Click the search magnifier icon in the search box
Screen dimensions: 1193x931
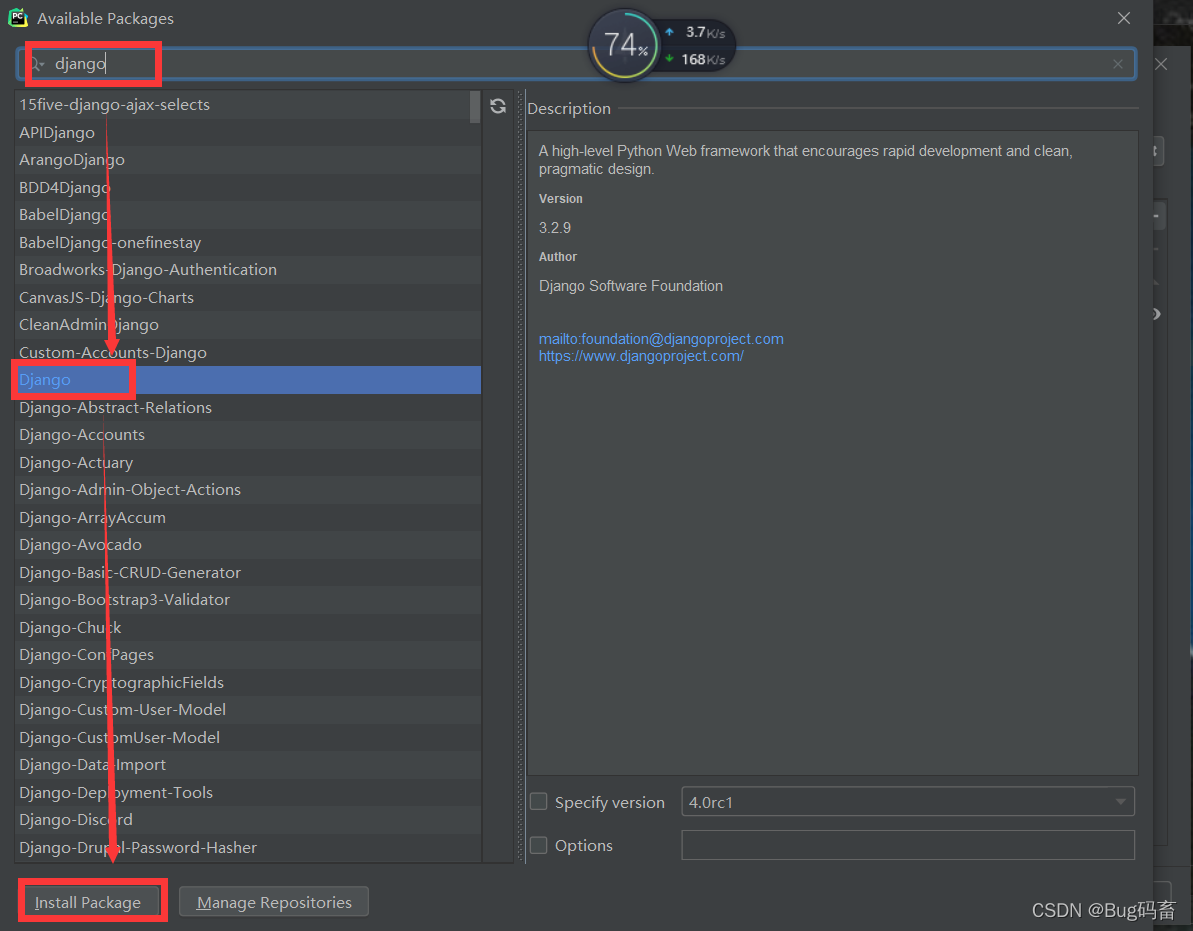37,64
